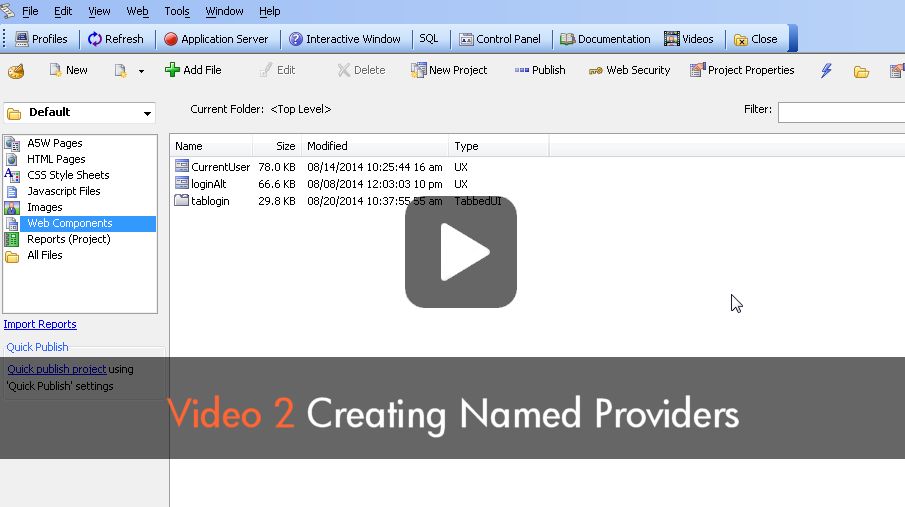Click the 66.6 KB size cell
Image resolution: width=905 pixels, height=507 pixels.
pyautogui.click(x=276, y=184)
